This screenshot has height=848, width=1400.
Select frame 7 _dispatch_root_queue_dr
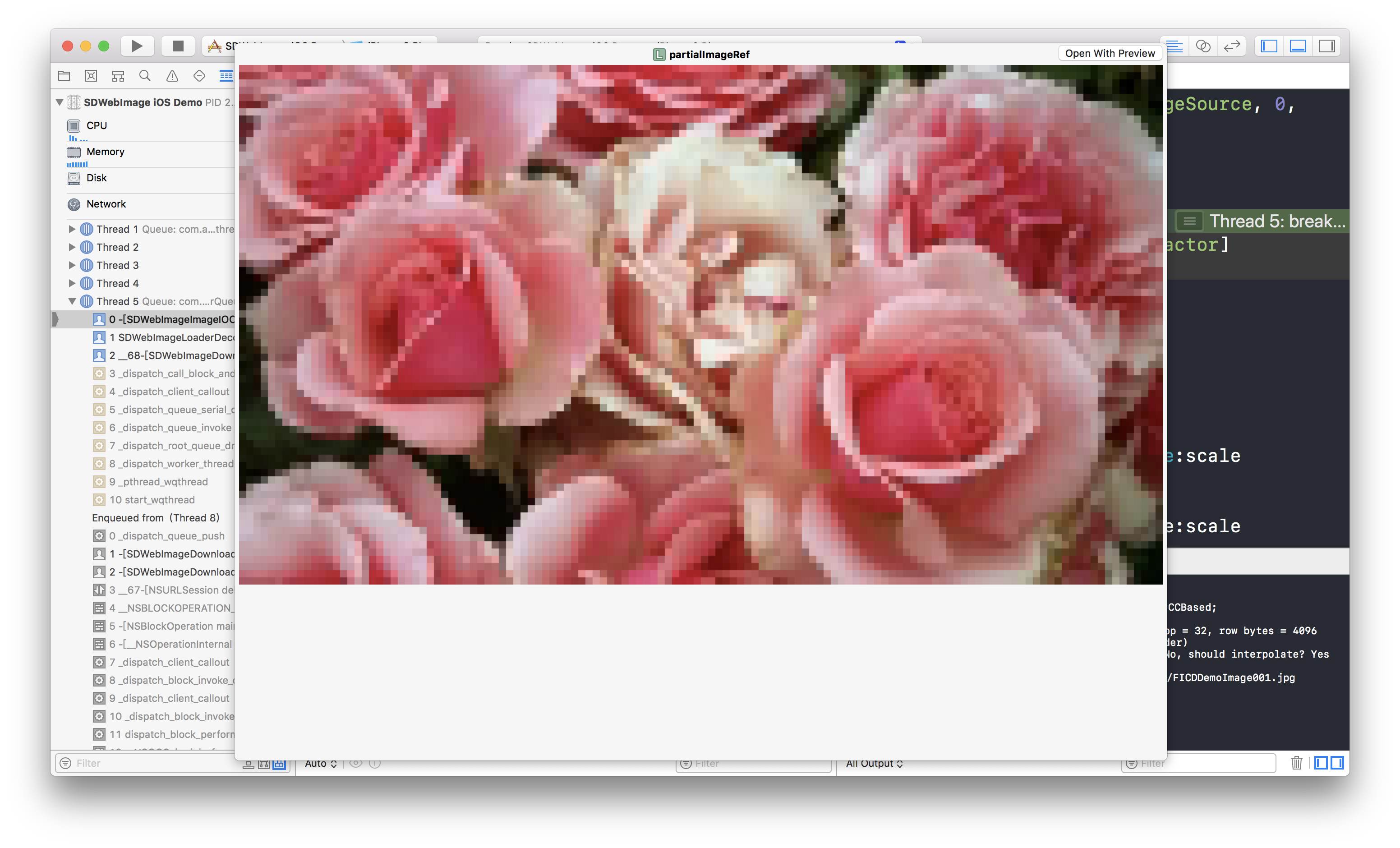coord(143,446)
